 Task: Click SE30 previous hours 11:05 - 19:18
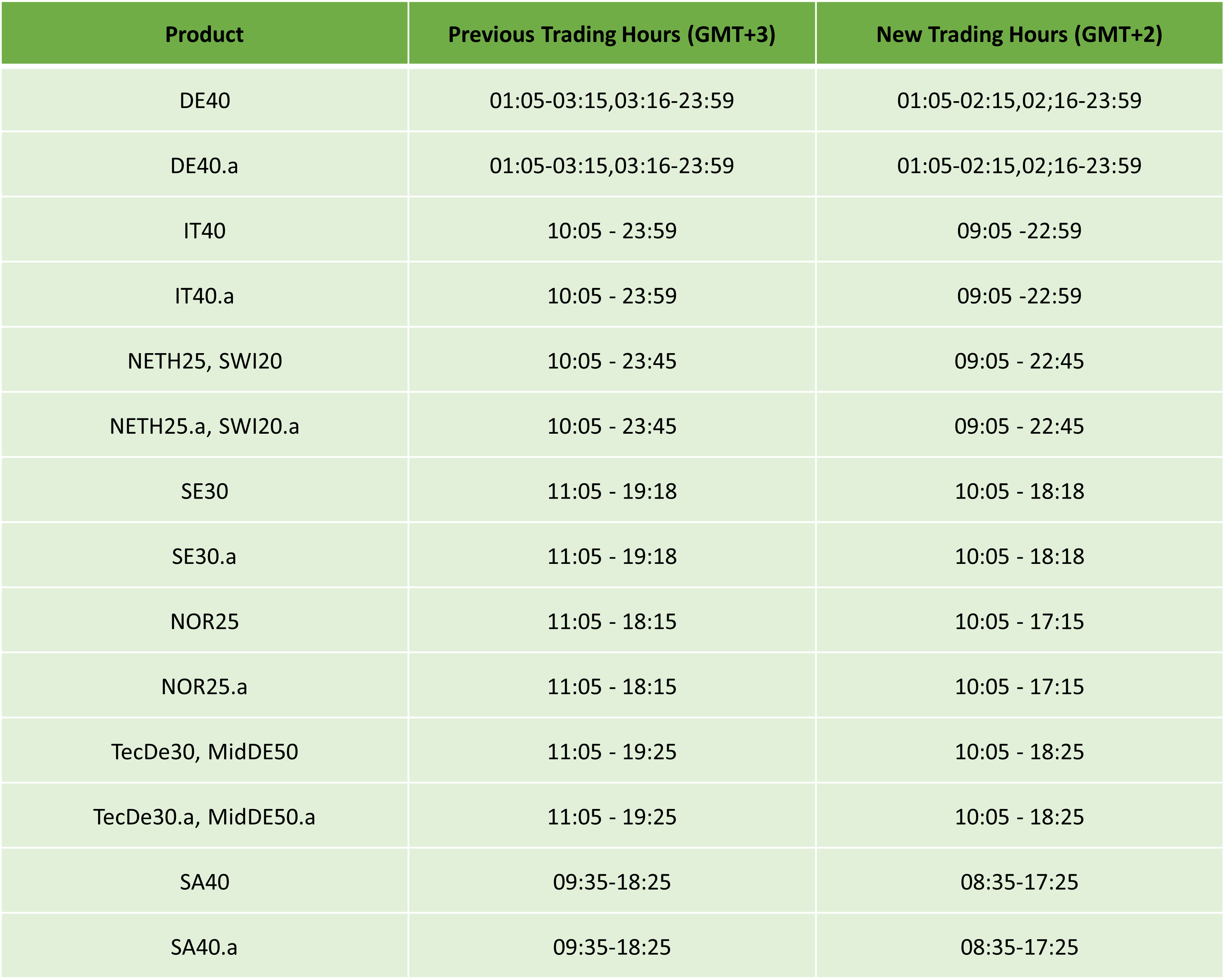pos(612,491)
